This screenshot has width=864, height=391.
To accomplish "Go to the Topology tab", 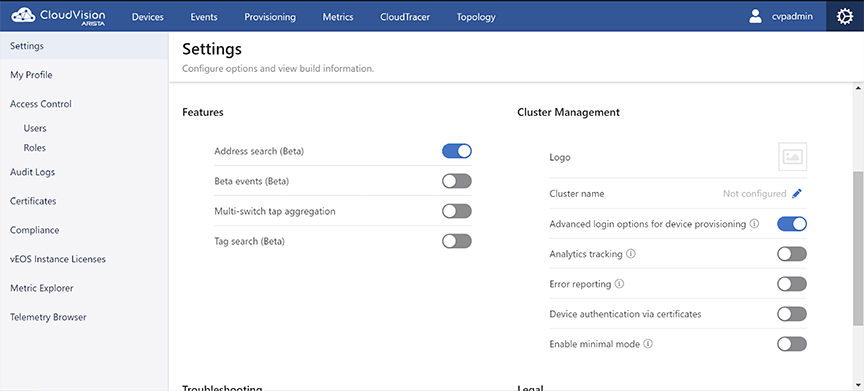I will [476, 17].
